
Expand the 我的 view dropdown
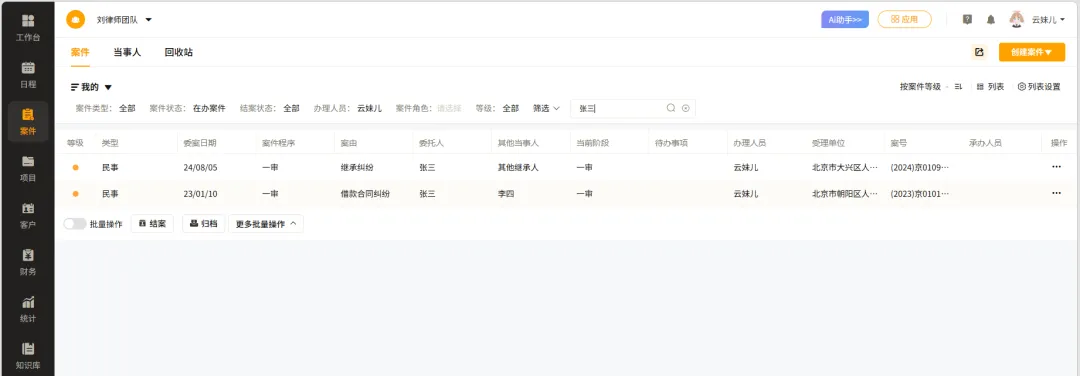(x=108, y=87)
